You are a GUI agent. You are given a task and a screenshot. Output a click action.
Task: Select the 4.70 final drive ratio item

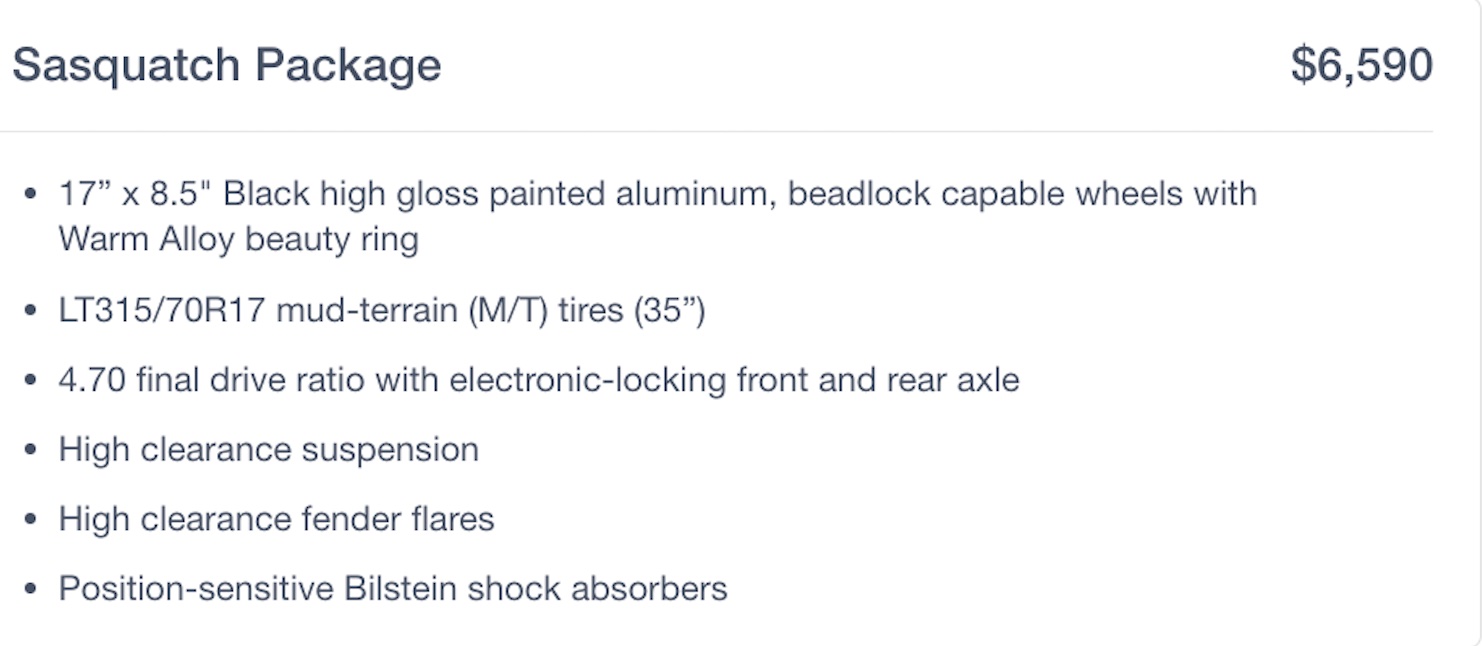[x=538, y=381]
